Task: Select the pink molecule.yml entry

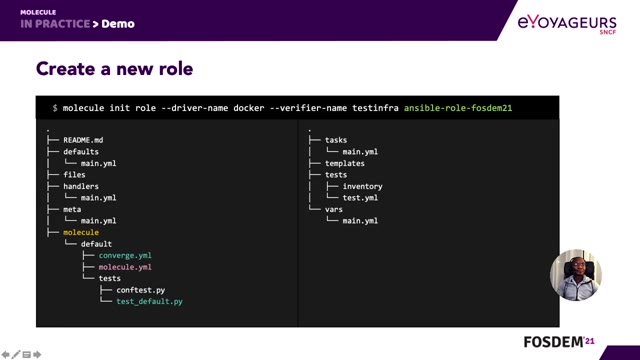Action: pyautogui.click(x=125, y=267)
